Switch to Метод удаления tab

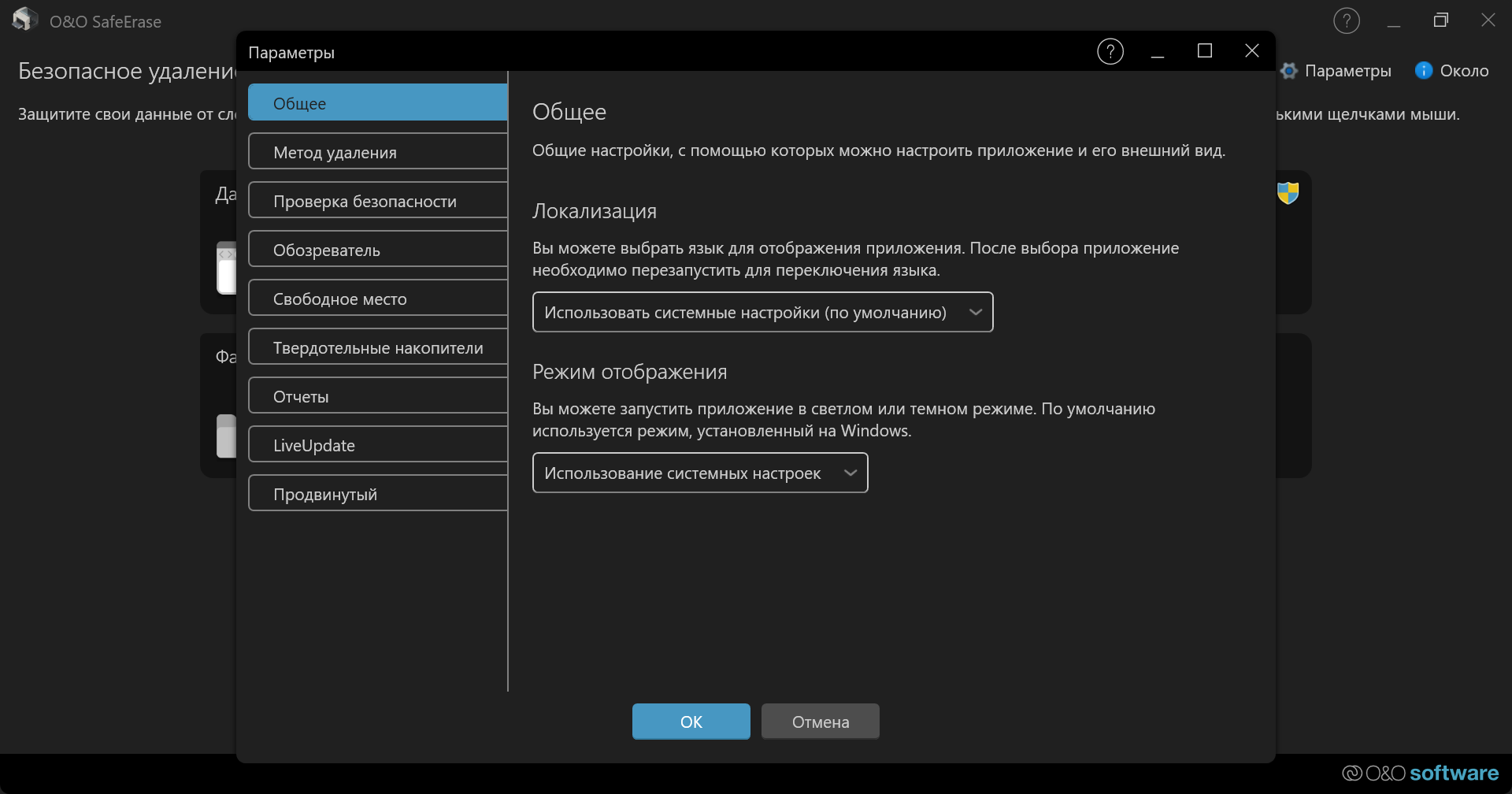[377, 152]
